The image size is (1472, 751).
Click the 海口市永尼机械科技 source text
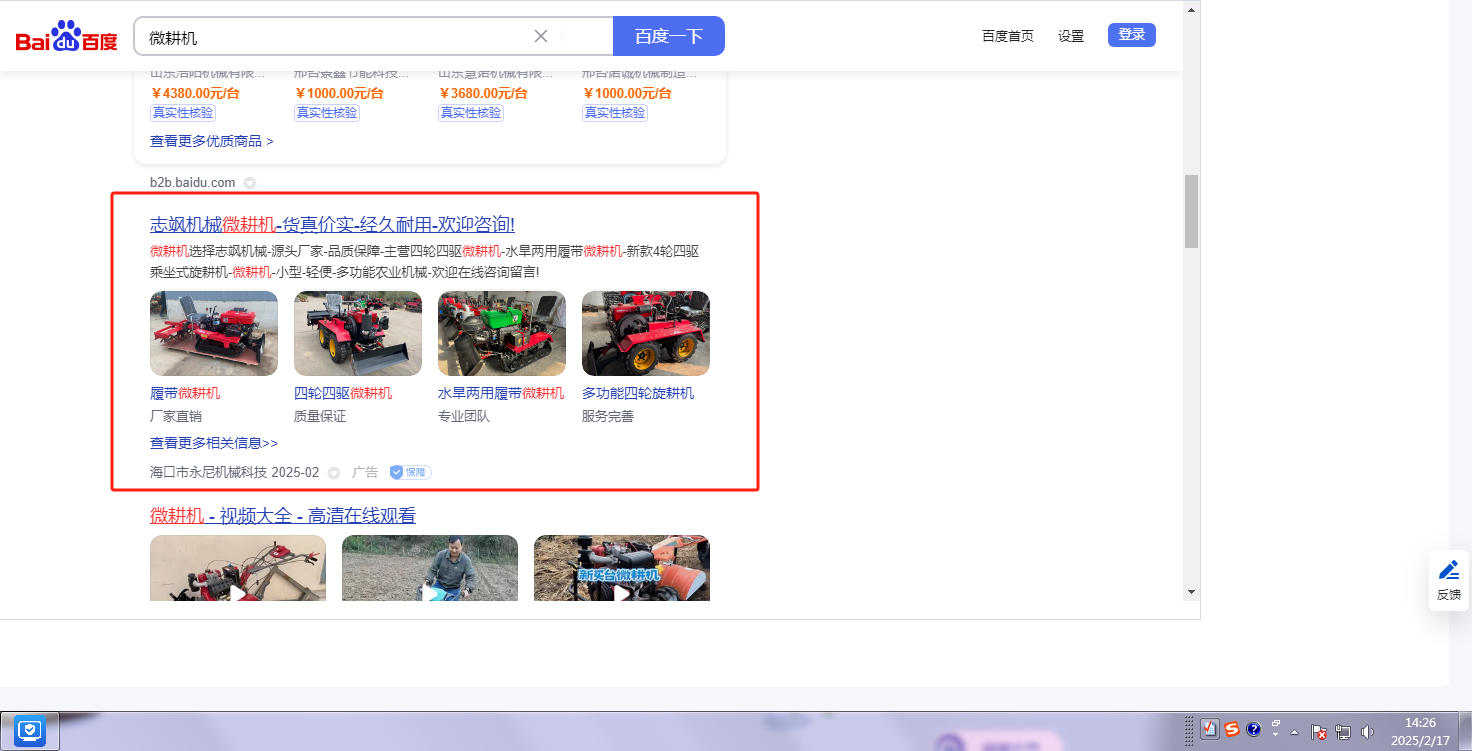[208, 472]
